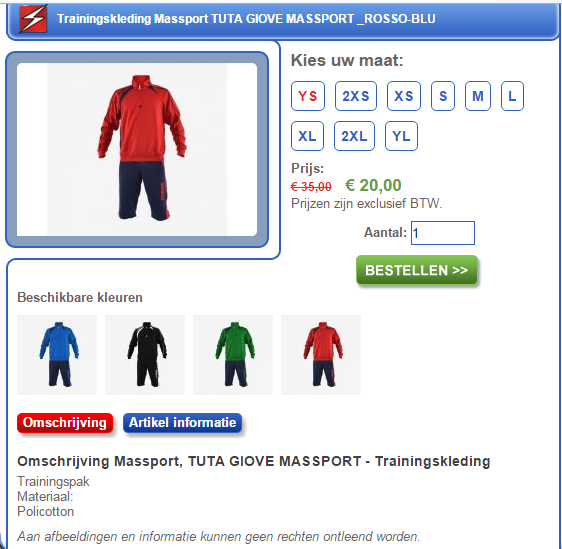Choose the green tracksuit color thumbnail
The image size is (562, 549).
click(x=233, y=355)
